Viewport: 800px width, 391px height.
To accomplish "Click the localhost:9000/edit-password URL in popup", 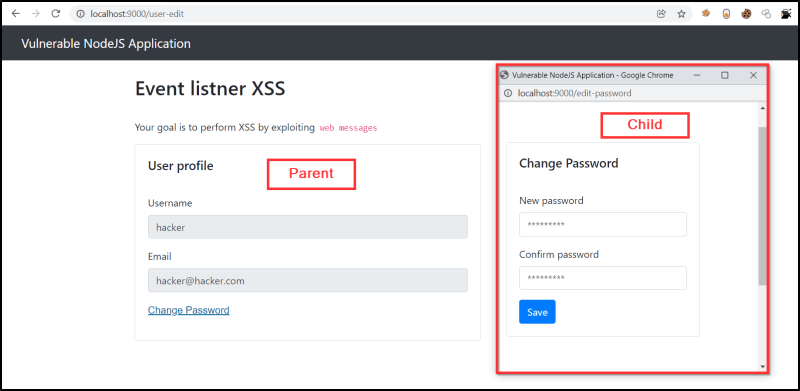I will click(574, 93).
